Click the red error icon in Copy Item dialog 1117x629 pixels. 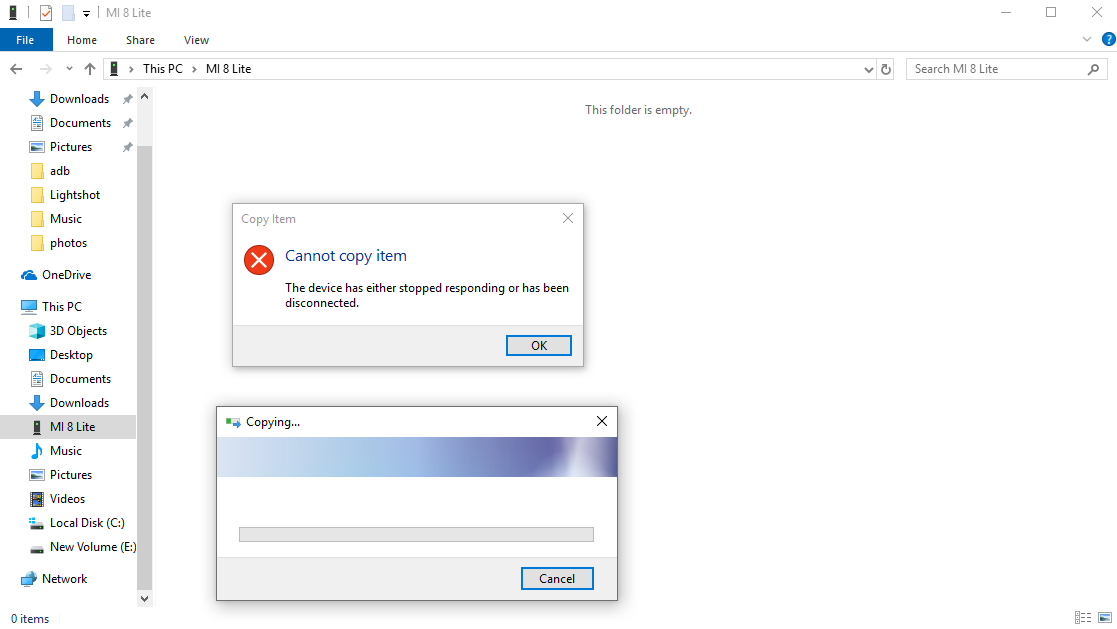click(x=259, y=260)
